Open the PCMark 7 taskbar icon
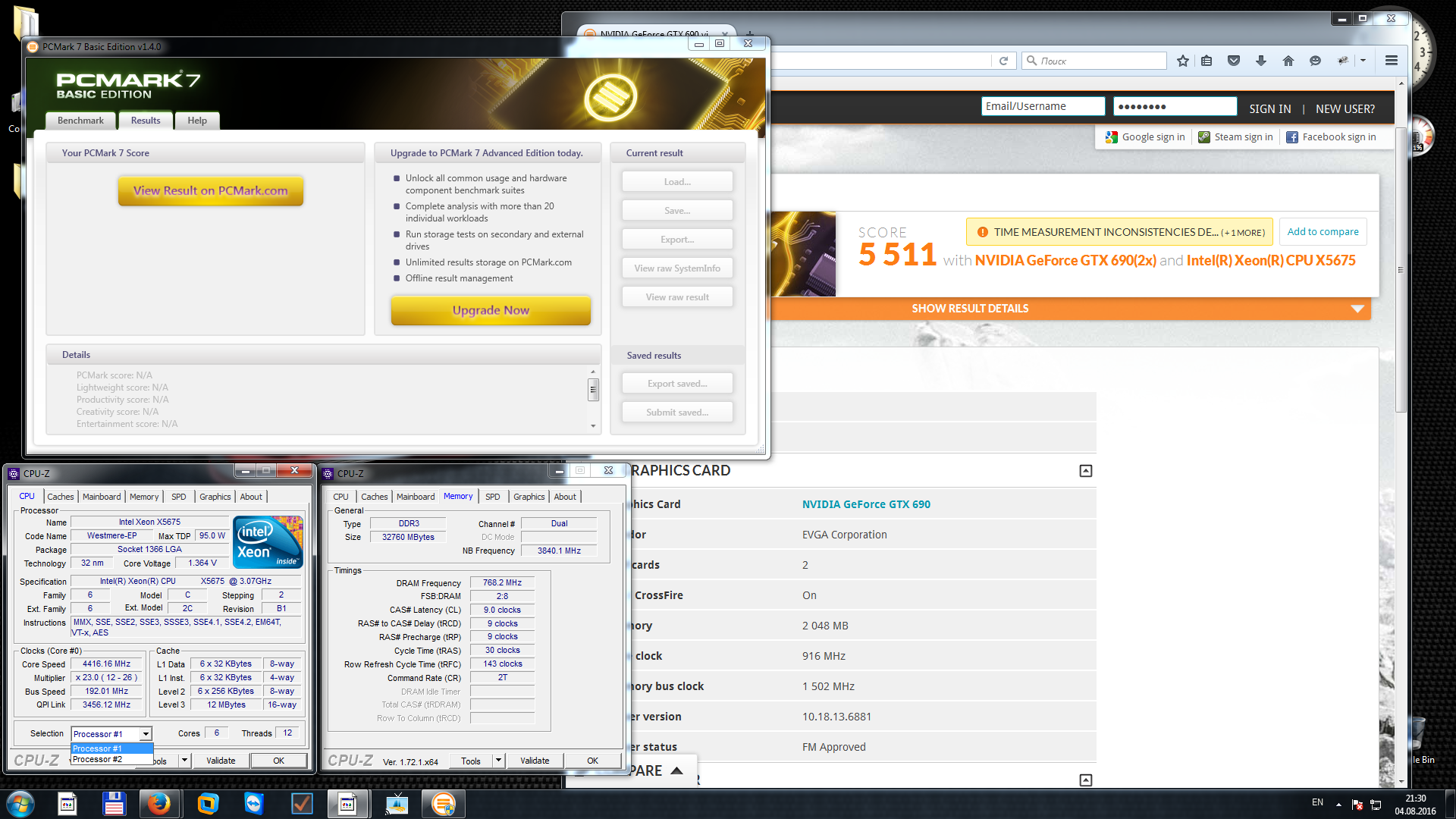Screen dimensions: 1456x819 (444, 804)
